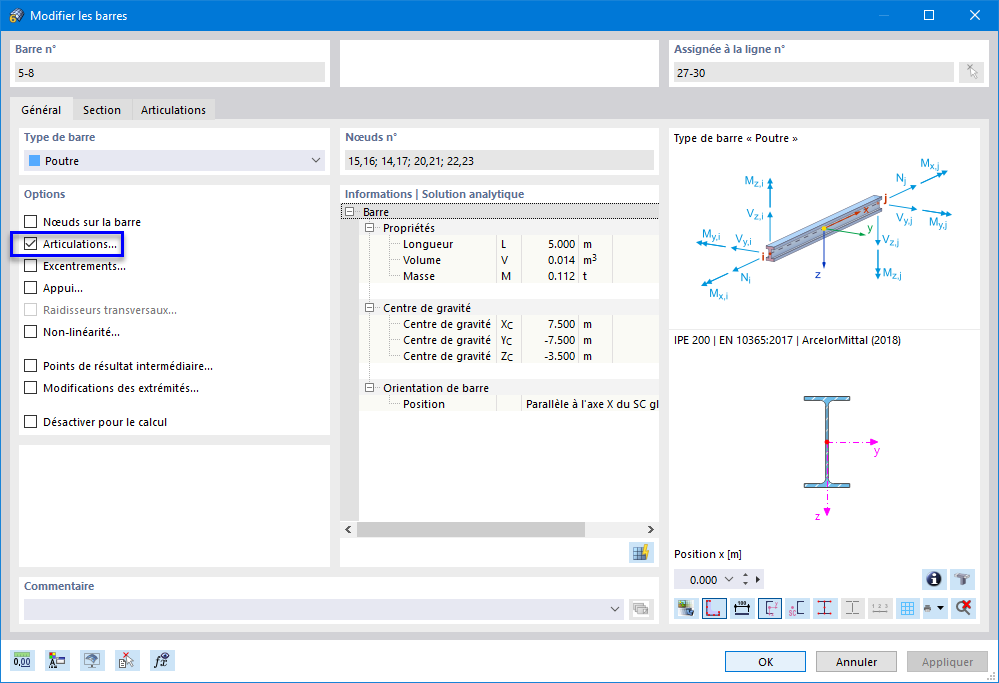Click the Position x play arrow
Image resolution: width=999 pixels, height=683 pixels.
coord(758,579)
